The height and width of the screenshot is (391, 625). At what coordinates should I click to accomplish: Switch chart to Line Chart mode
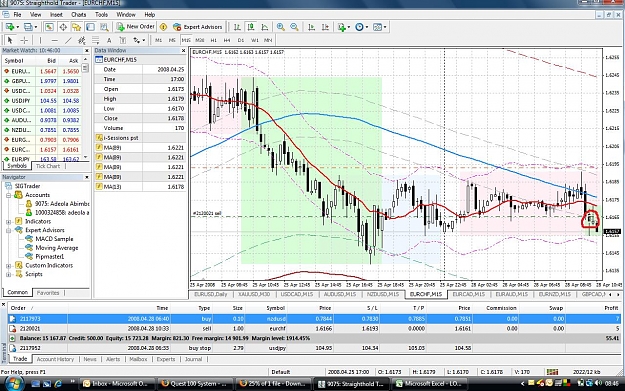pos(264,27)
